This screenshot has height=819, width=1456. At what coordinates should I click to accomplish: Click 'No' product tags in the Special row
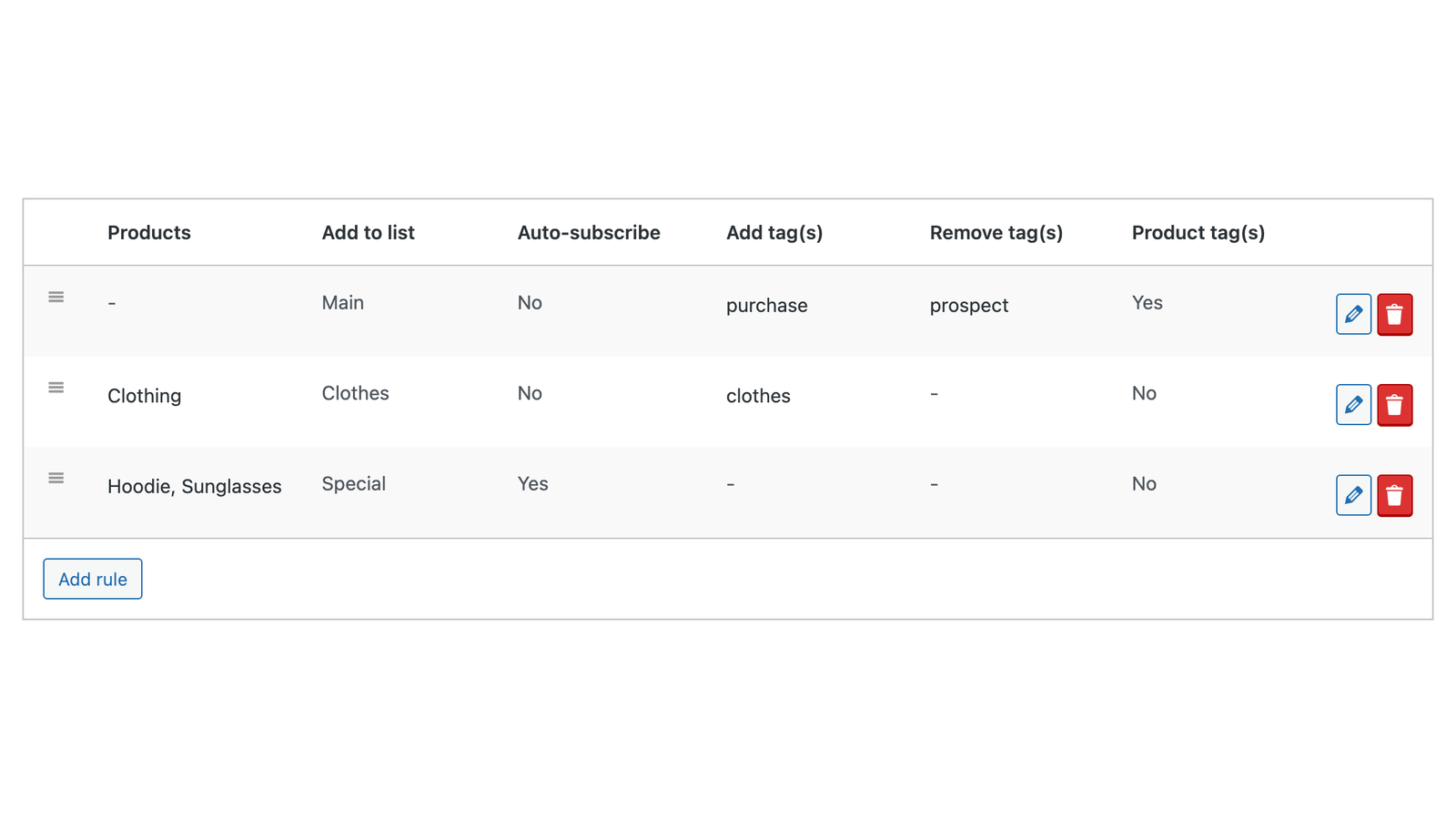[1144, 484]
